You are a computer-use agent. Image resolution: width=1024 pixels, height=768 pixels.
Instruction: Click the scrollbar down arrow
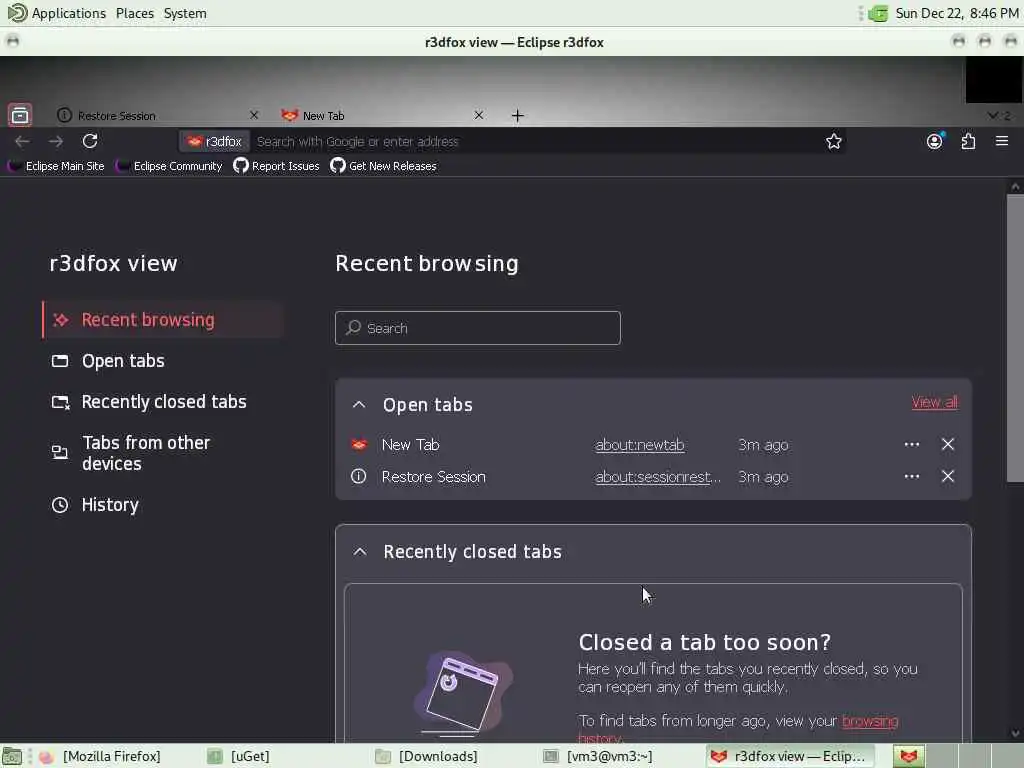point(1015,734)
